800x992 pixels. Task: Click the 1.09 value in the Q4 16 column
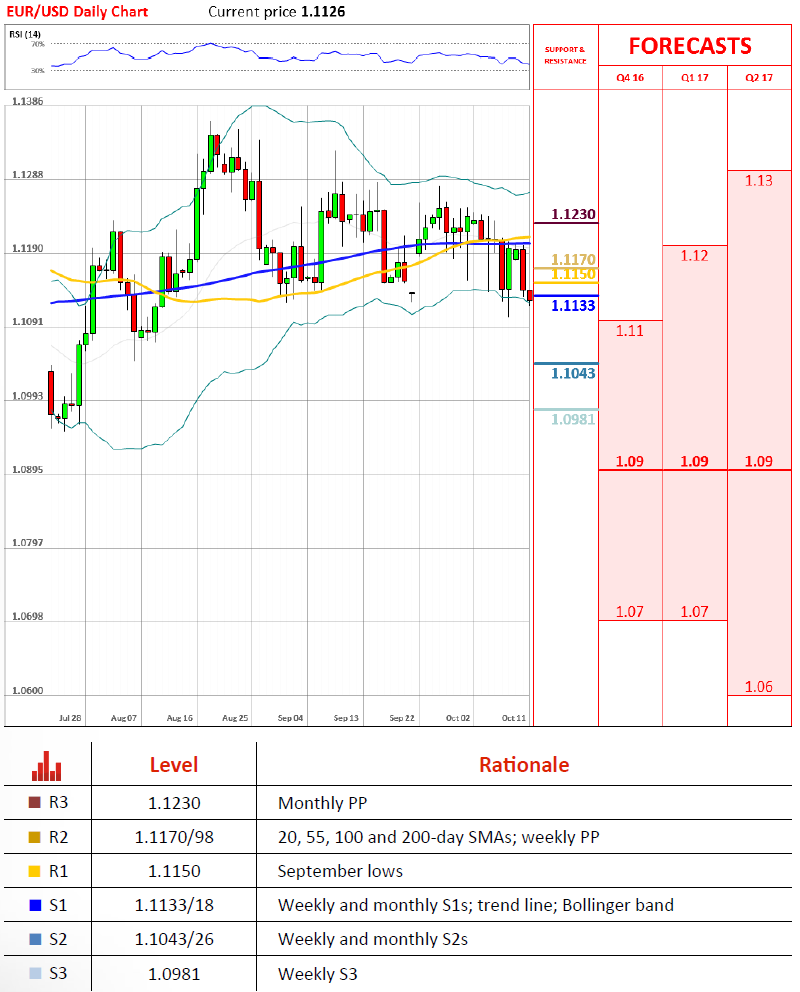coord(629,461)
